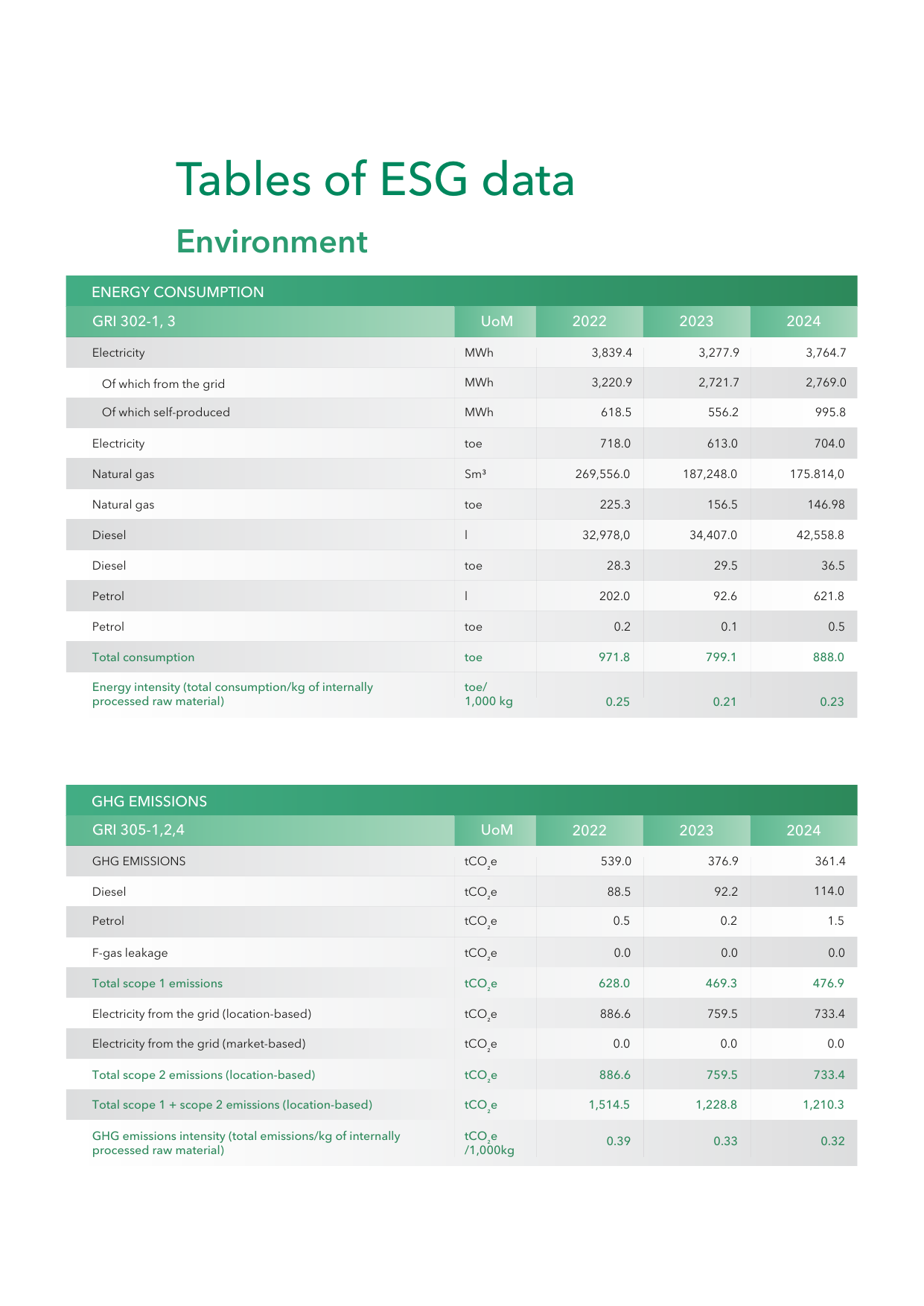Select the total consumption value 971.8
Image resolution: width=924 pixels, height=1306 pixels.
[x=614, y=657]
